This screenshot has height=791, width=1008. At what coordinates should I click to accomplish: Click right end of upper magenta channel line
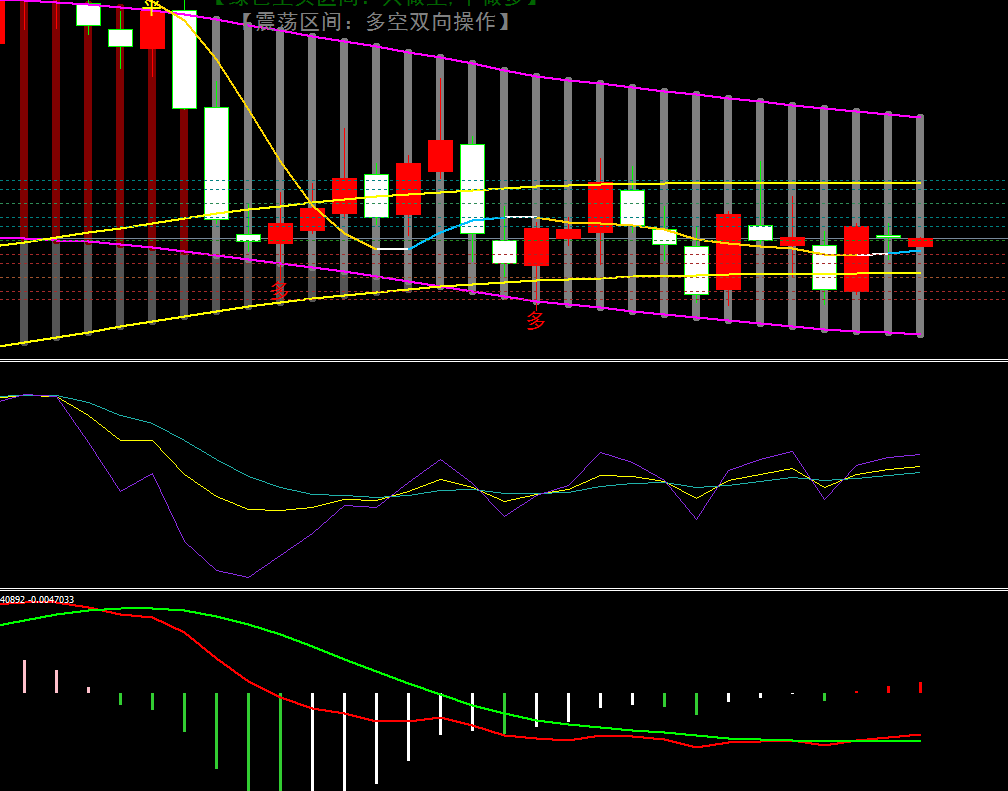[x=918, y=117]
